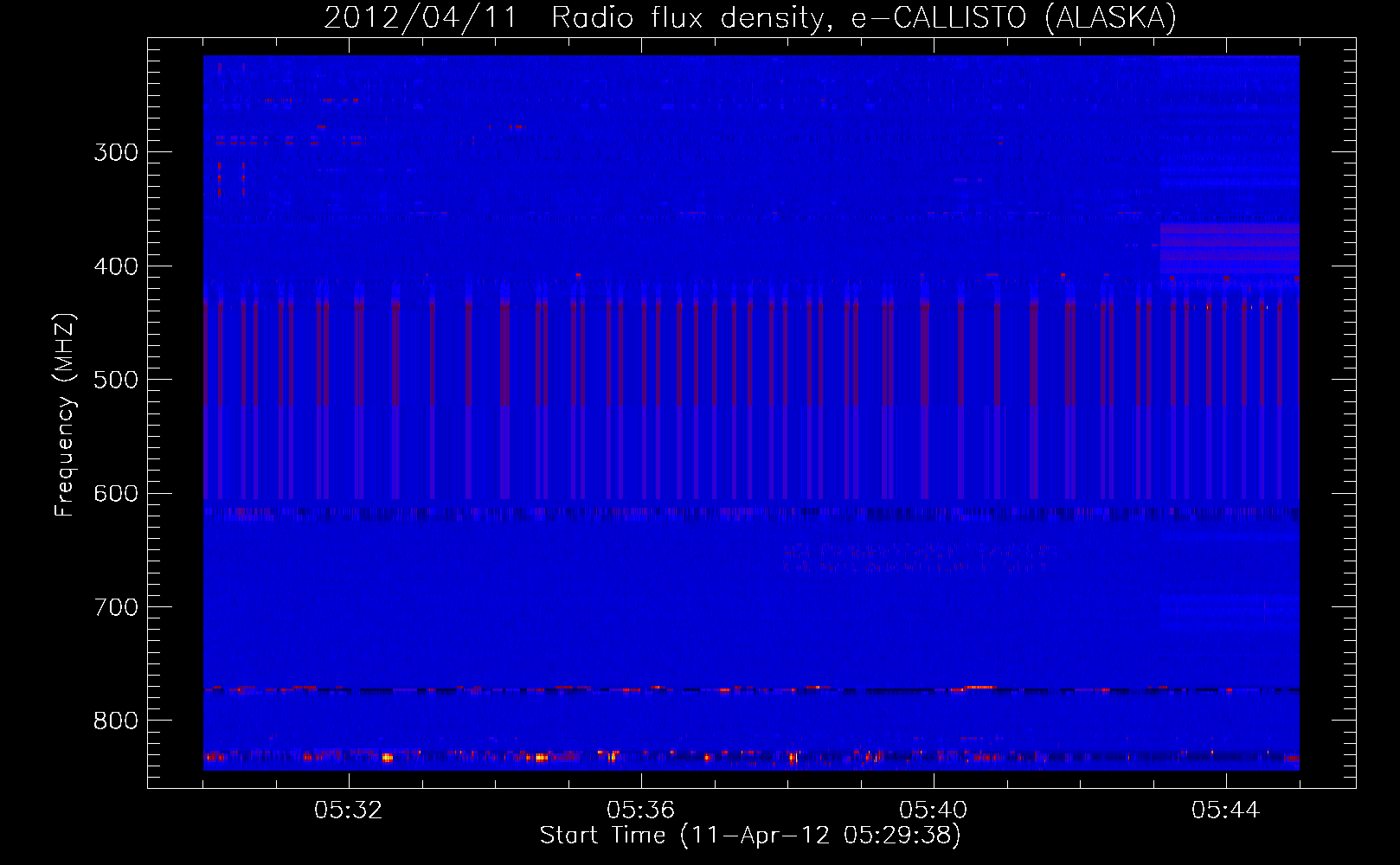Click the 400 frequency tick label
This screenshot has height=865, width=1400.
coord(116,266)
